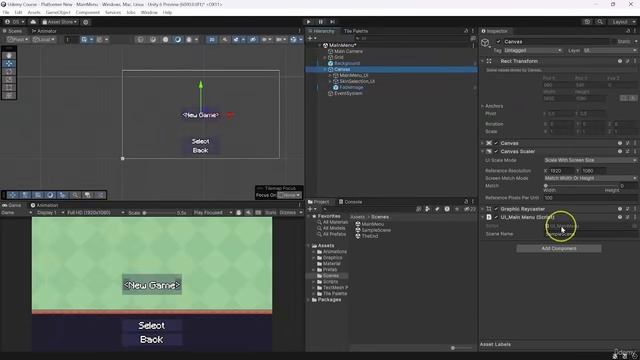Click the Rect Transform component icon
The image size is (640, 360).
click(489, 61)
